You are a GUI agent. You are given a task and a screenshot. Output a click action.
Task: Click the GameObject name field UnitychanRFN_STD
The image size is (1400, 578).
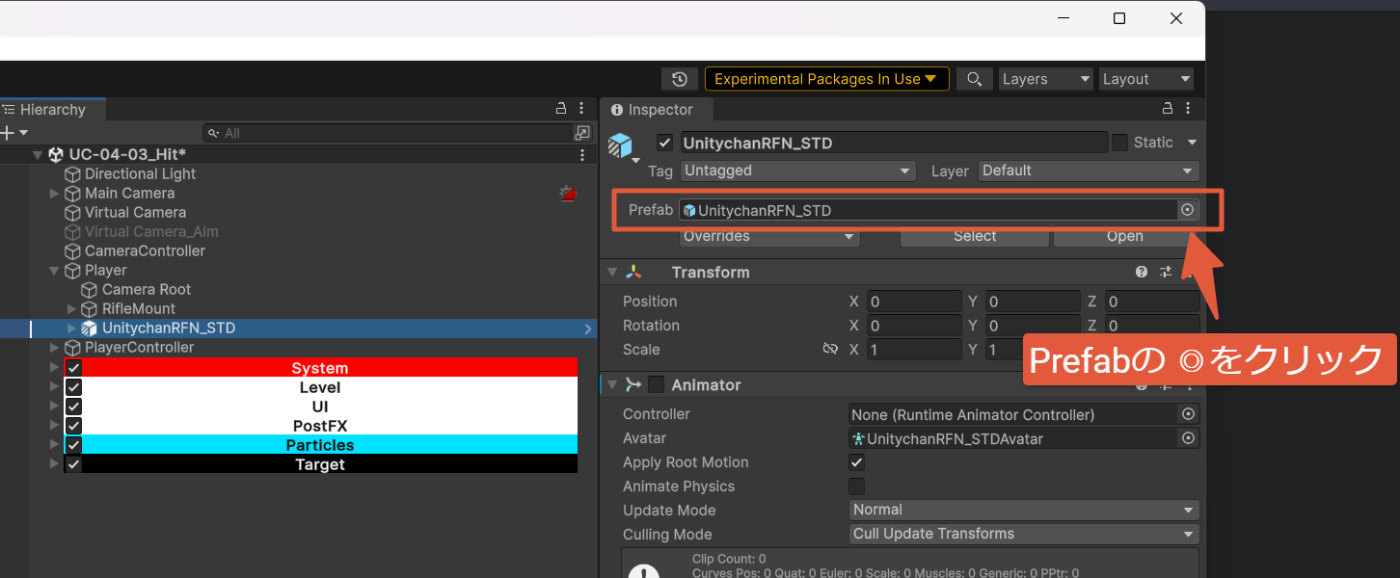894,143
